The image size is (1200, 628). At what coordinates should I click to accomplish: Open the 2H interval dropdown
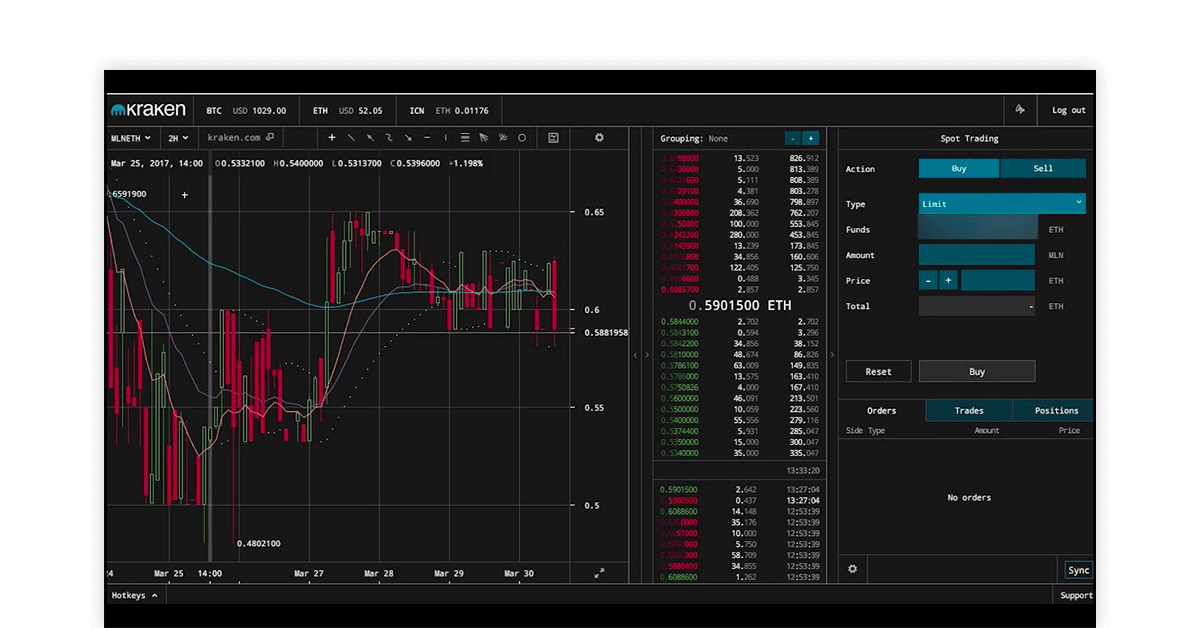click(178, 138)
